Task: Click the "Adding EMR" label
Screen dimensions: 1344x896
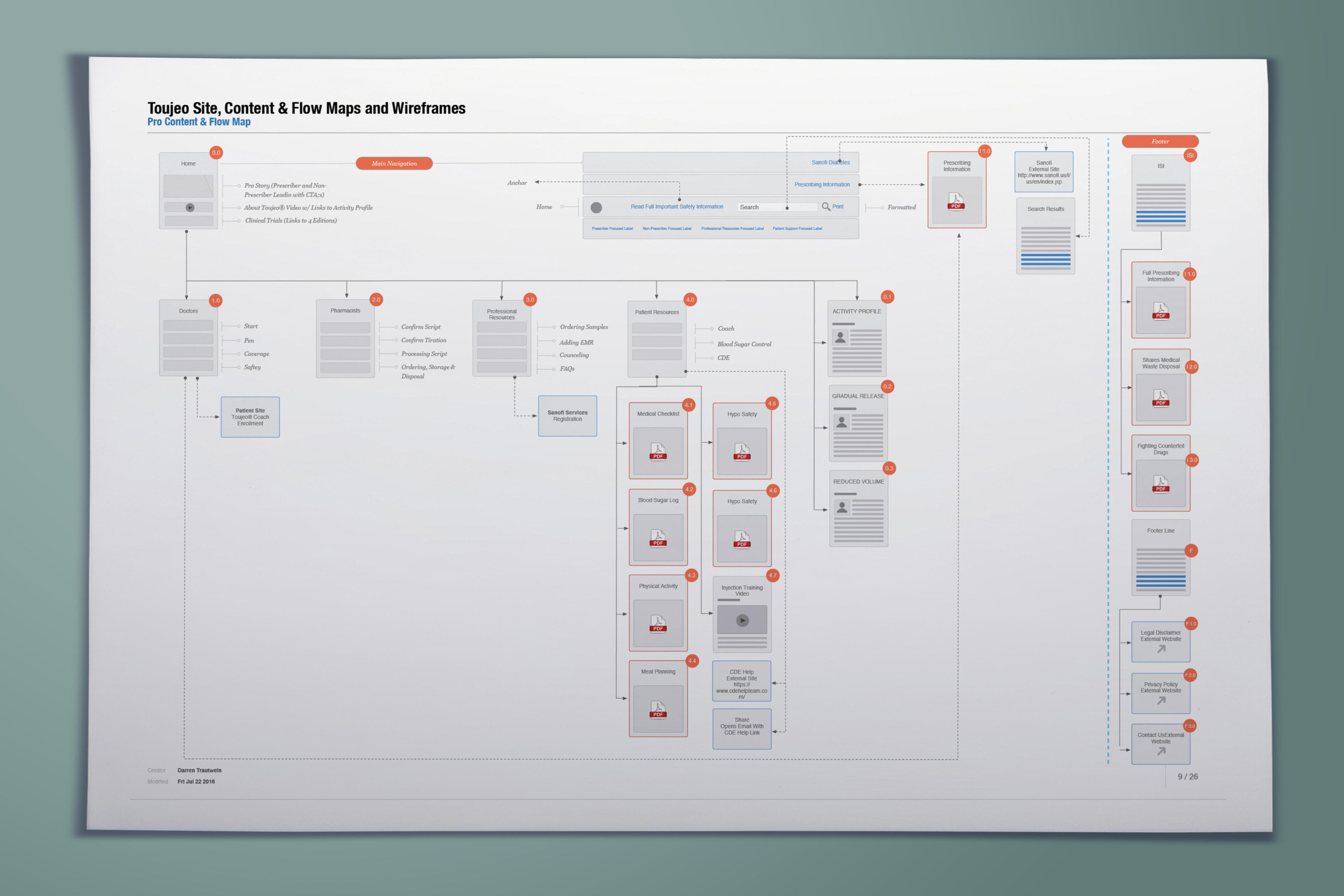Action: pos(576,342)
